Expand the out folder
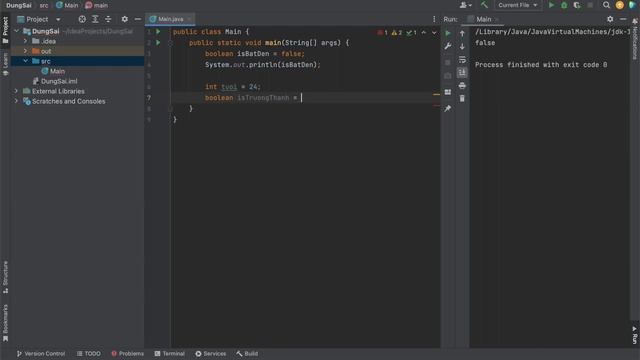Screen dimensions: 640x360 click(x=25, y=51)
